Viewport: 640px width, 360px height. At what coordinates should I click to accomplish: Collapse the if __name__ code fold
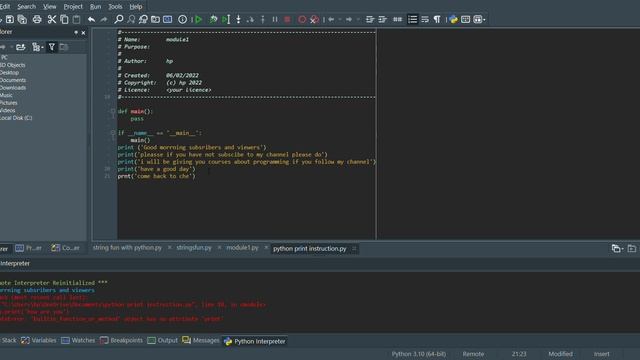click(x=113, y=133)
